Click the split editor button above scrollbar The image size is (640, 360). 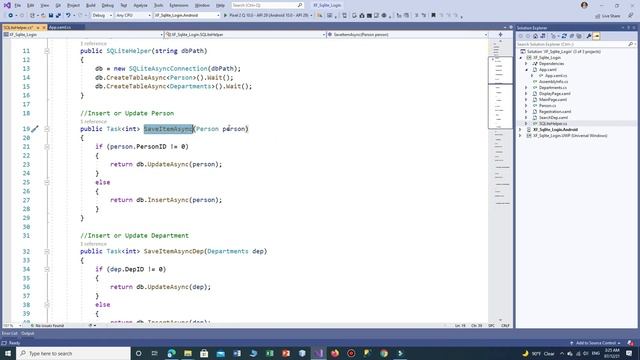pos(500,35)
